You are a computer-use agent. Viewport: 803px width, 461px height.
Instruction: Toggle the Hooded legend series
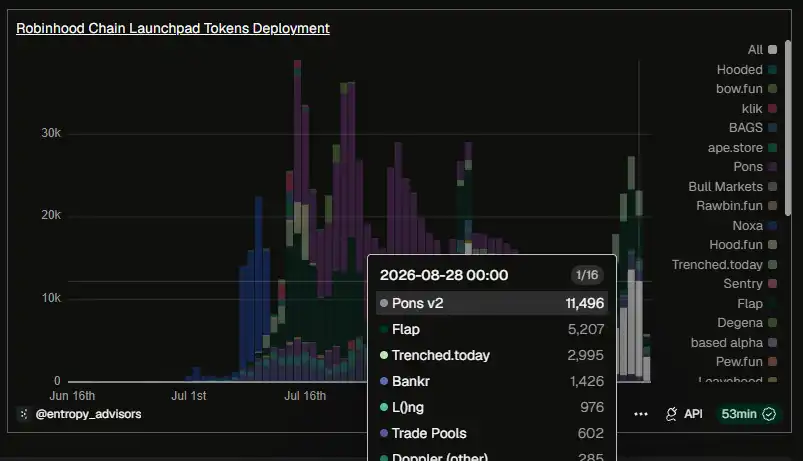[x=746, y=70]
